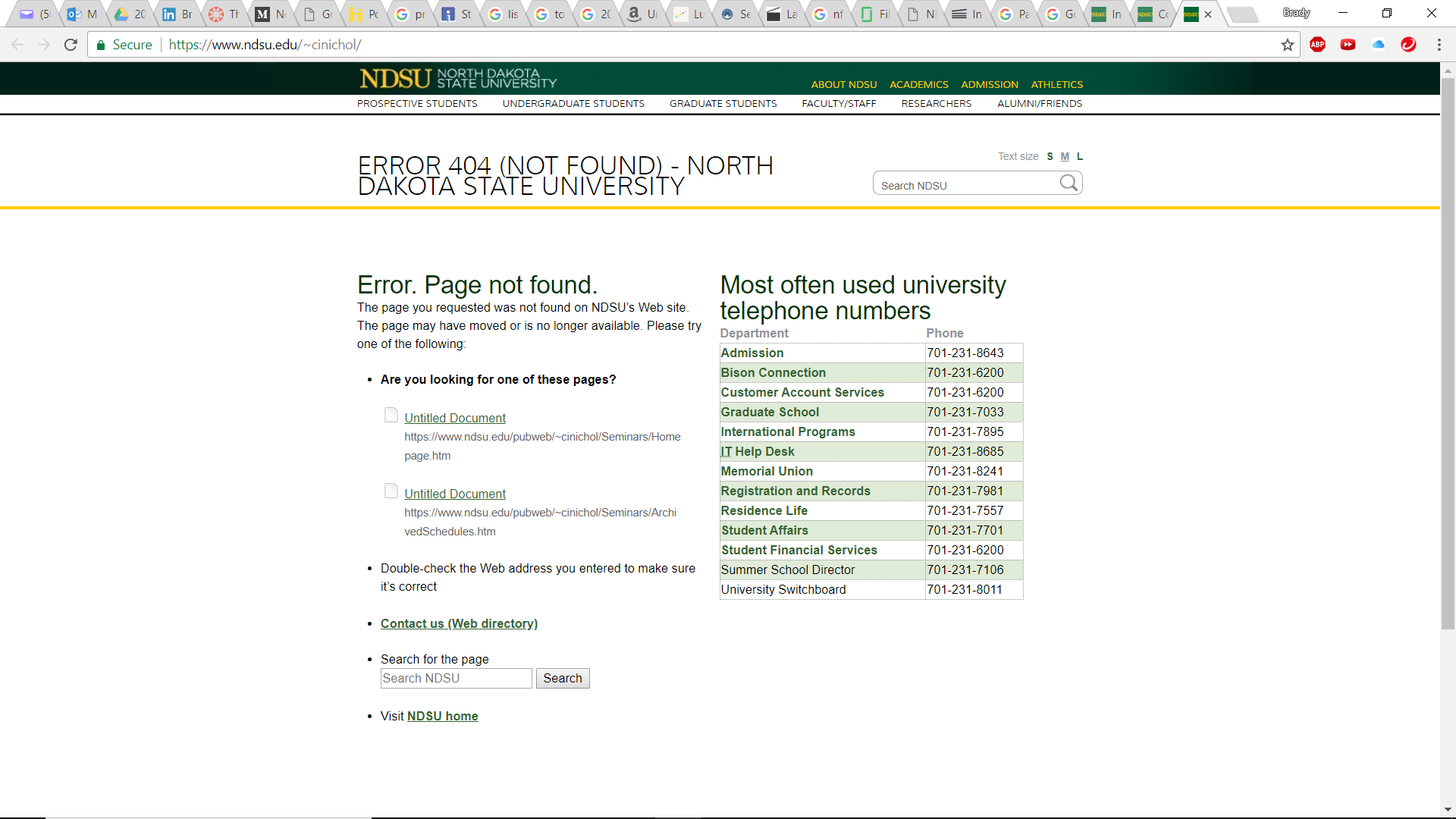
Task: Open the Residence Life link
Action: pos(764,510)
